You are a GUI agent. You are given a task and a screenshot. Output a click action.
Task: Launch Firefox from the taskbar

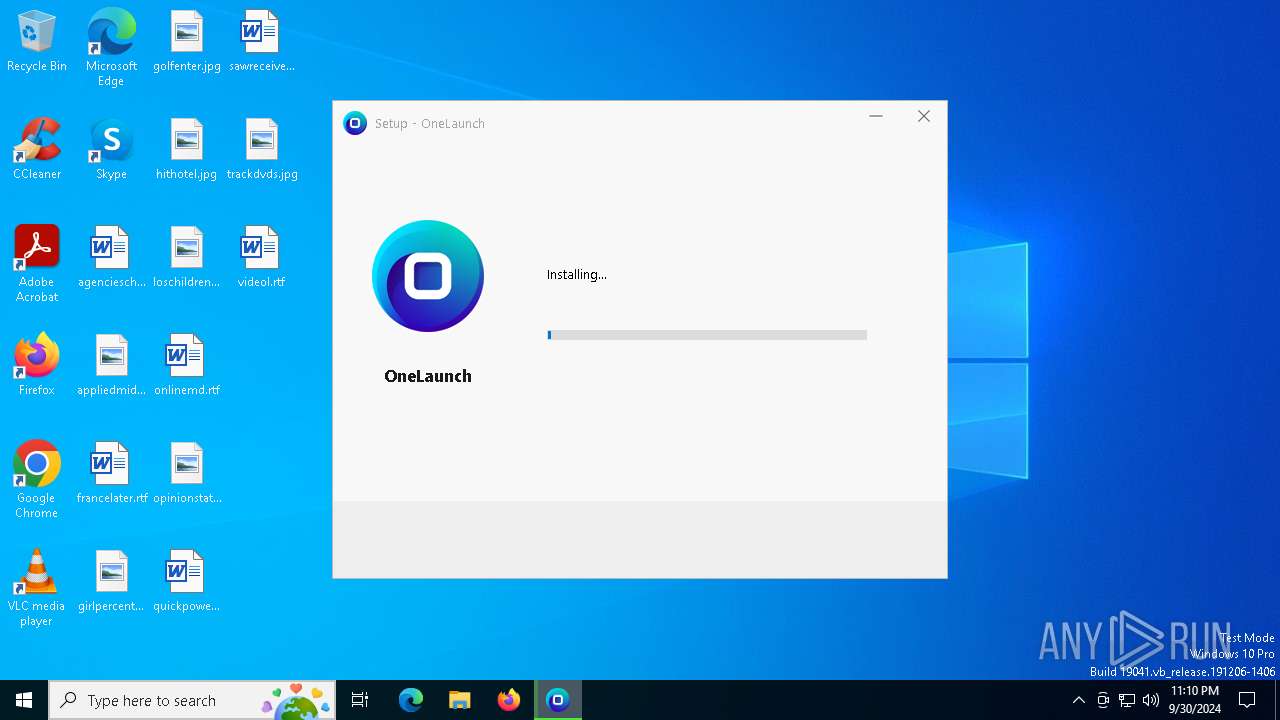tap(509, 700)
